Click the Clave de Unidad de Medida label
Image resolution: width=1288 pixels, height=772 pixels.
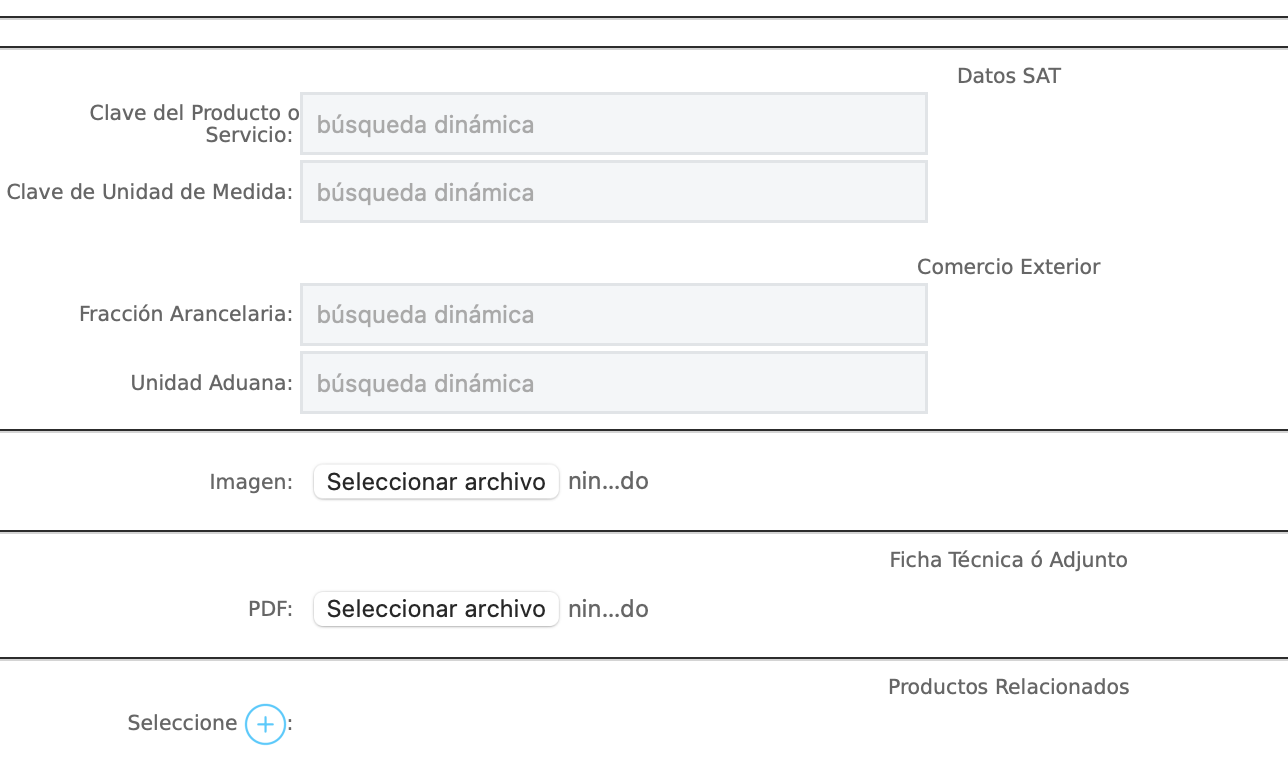150,192
